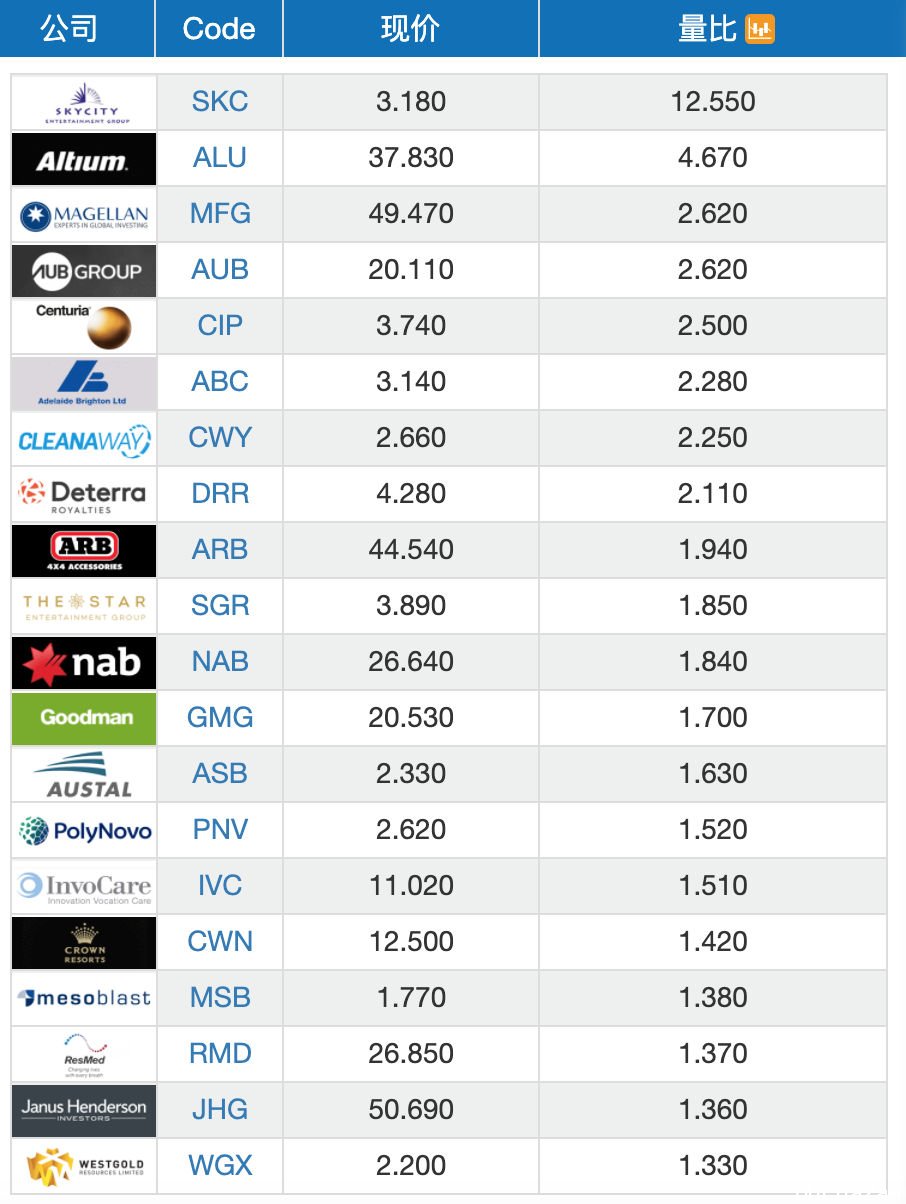906x1204 pixels.
Task: Open the WGX ticker link
Action: pyautogui.click(x=220, y=1165)
